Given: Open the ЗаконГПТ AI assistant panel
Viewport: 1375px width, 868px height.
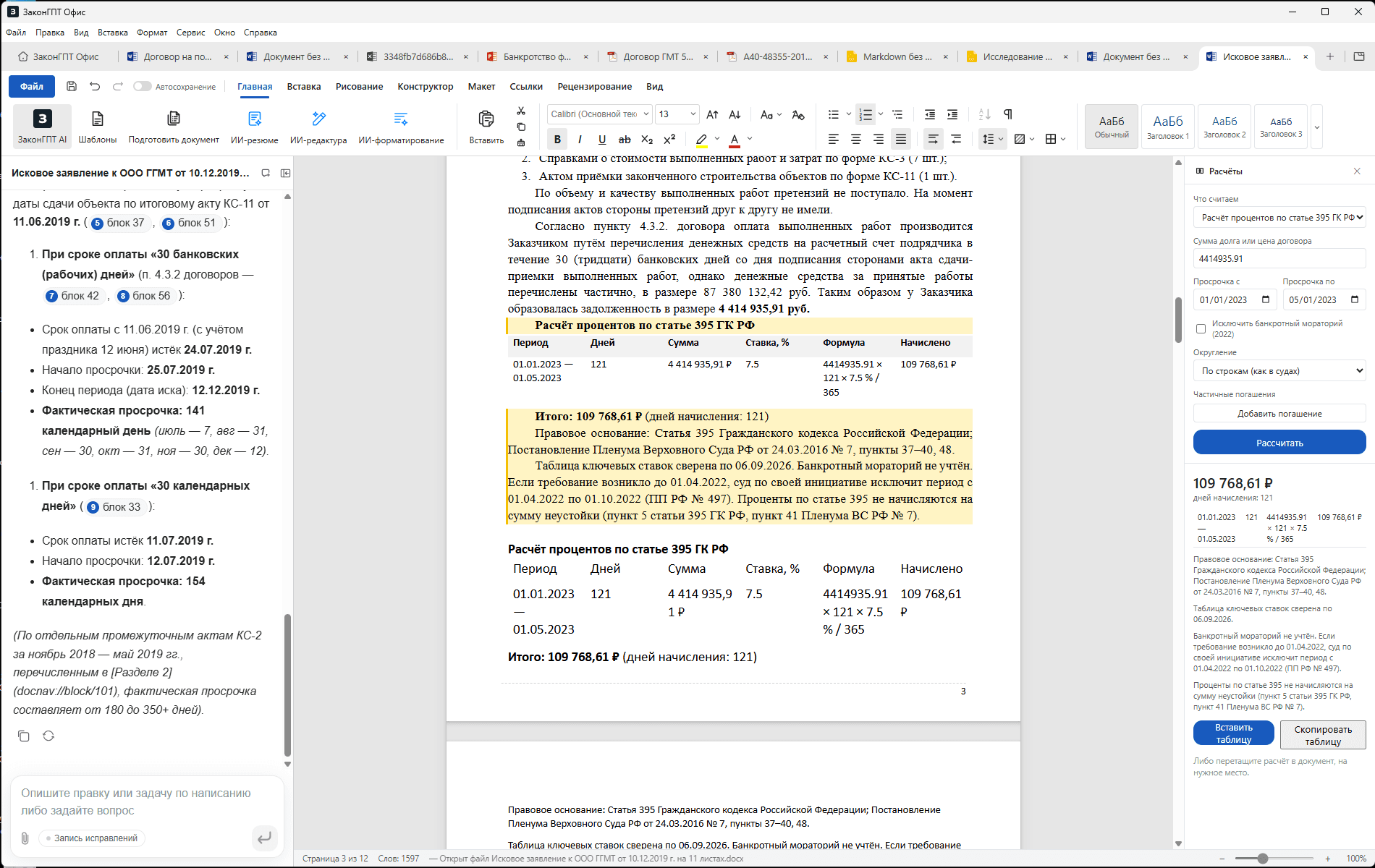Looking at the screenshot, I should click(42, 126).
